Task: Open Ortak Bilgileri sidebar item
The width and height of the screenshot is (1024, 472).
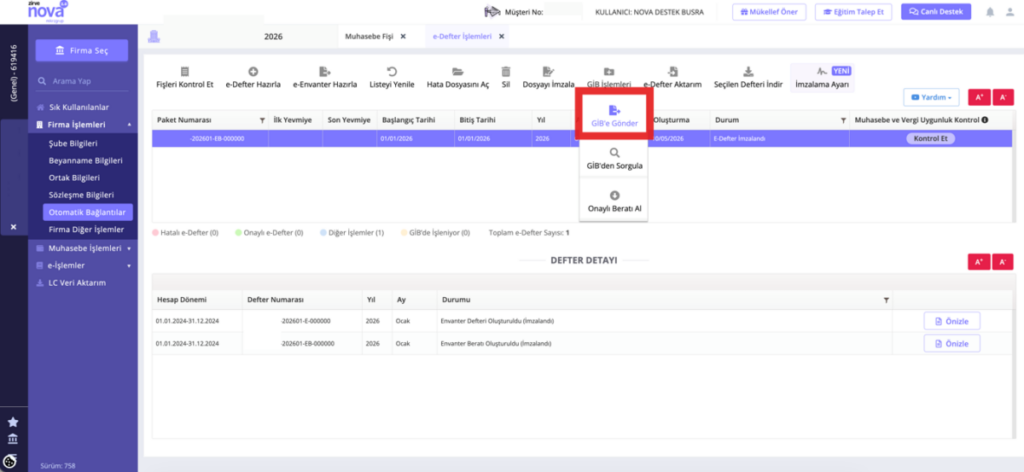Action: 74,178
